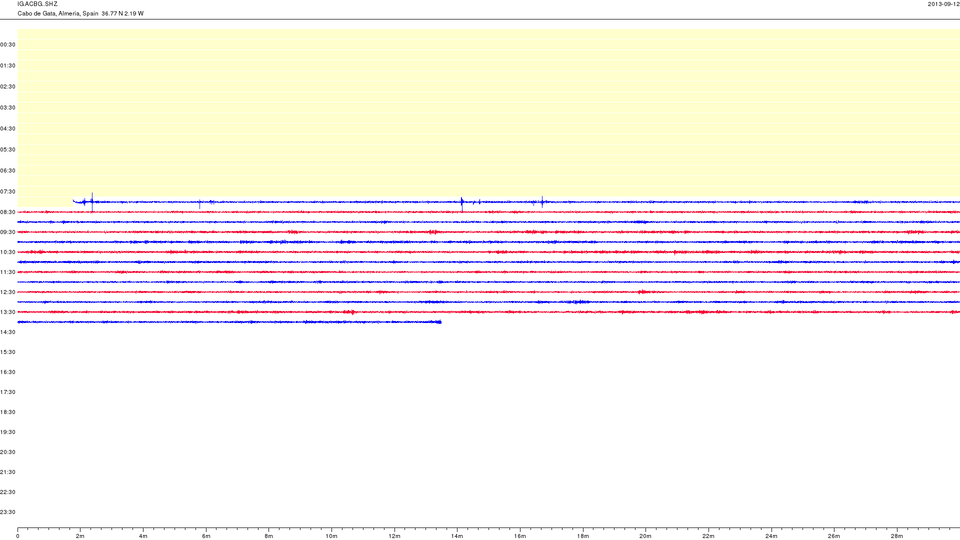
Task: Click the large spike near 14m on top trace
Action: coord(462,204)
